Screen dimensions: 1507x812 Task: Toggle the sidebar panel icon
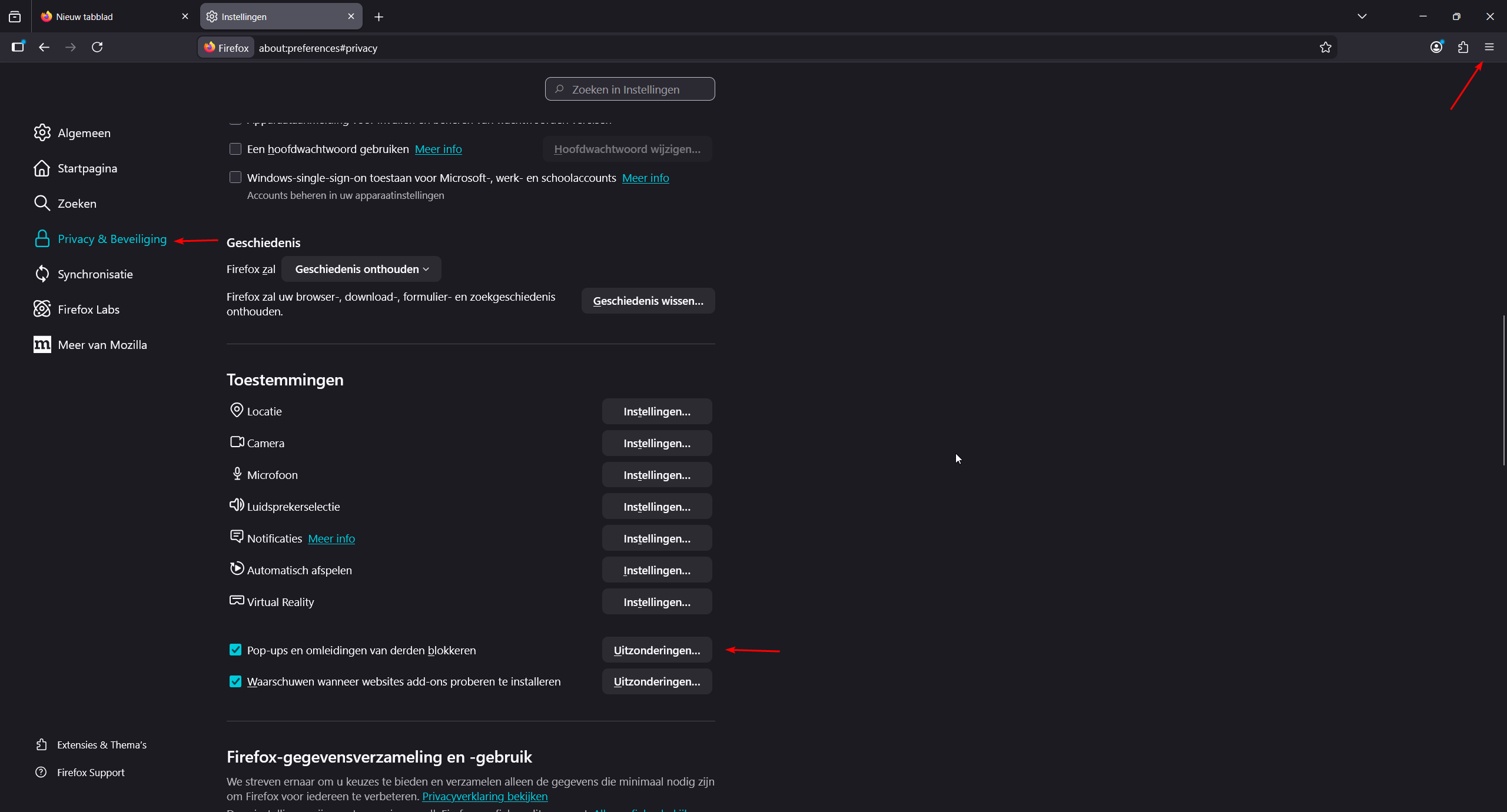[18, 47]
